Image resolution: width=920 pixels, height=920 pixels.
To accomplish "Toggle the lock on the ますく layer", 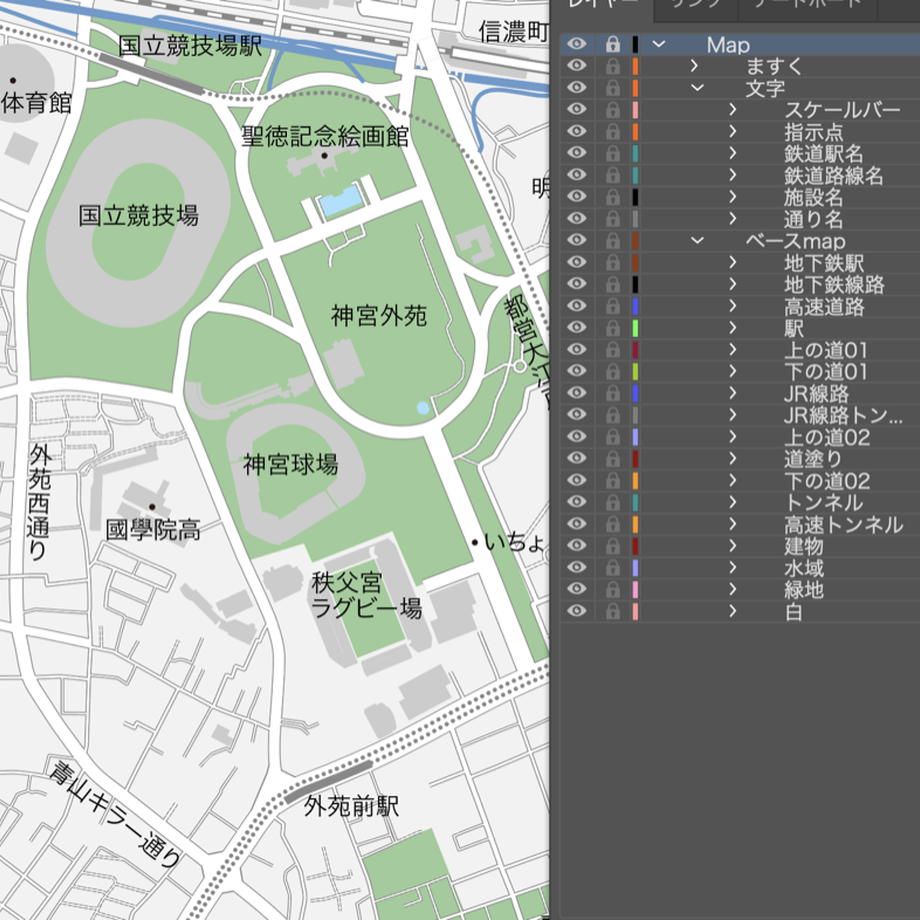I will pos(613,66).
